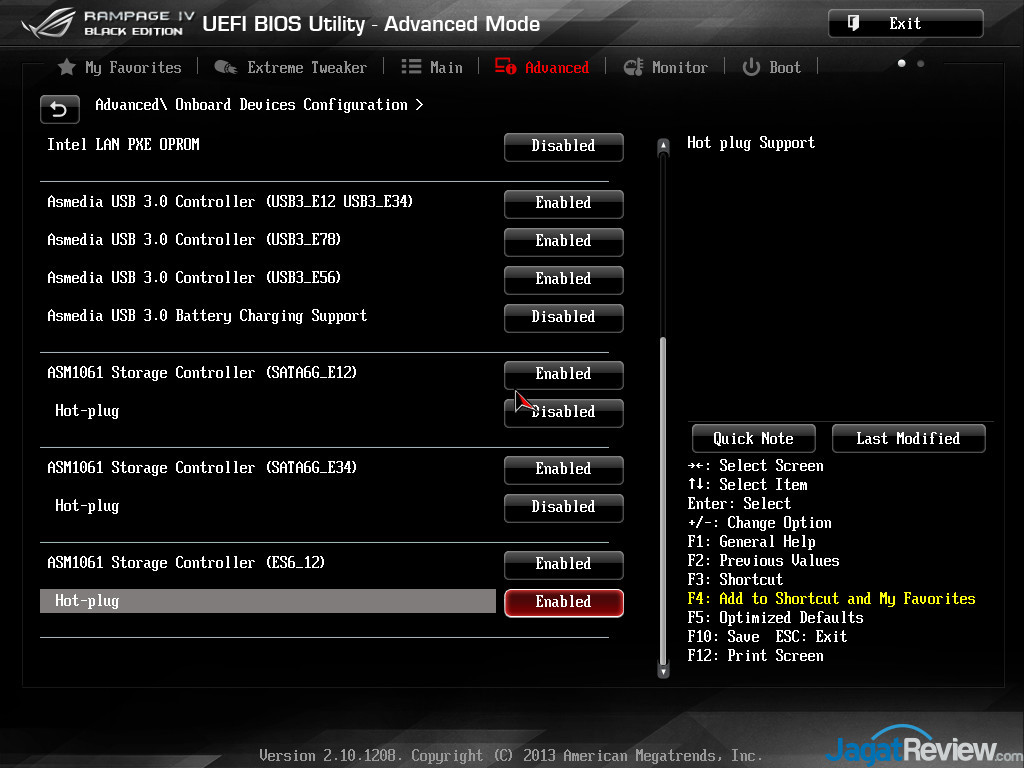
Task: Open the Boot tab
Action: [x=784, y=67]
